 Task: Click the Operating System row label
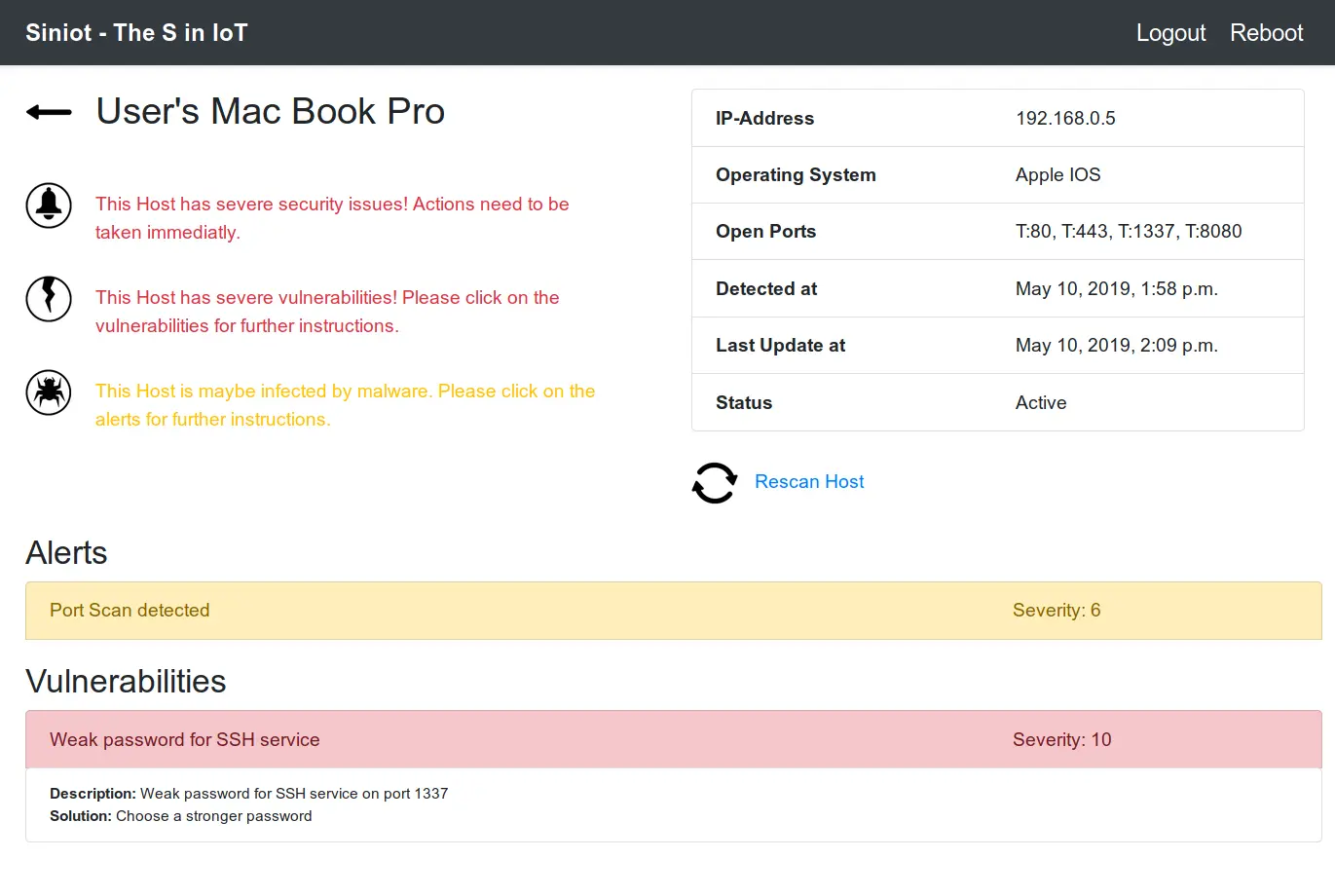[x=796, y=174]
